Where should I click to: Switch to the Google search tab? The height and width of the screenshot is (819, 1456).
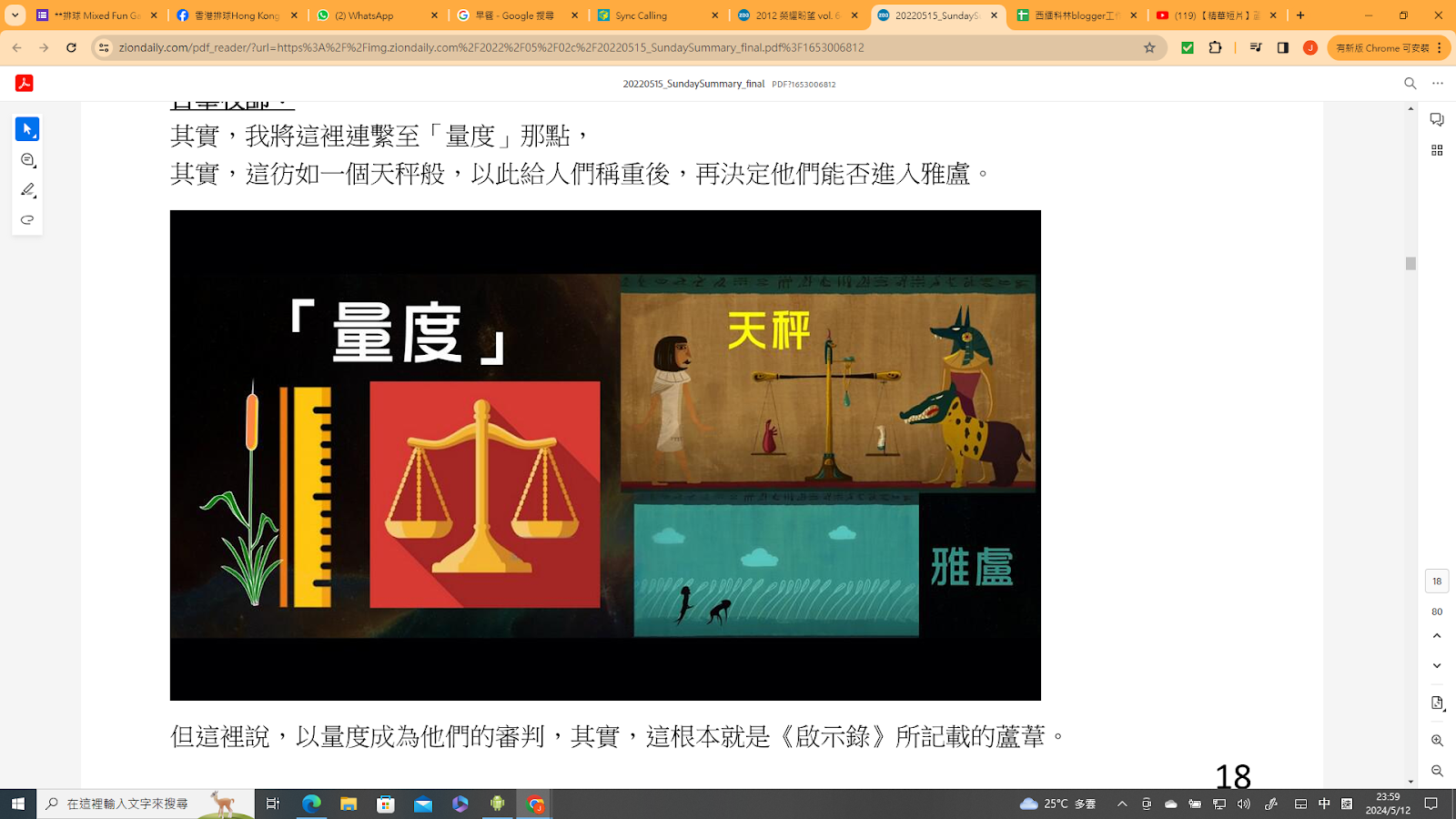518,15
